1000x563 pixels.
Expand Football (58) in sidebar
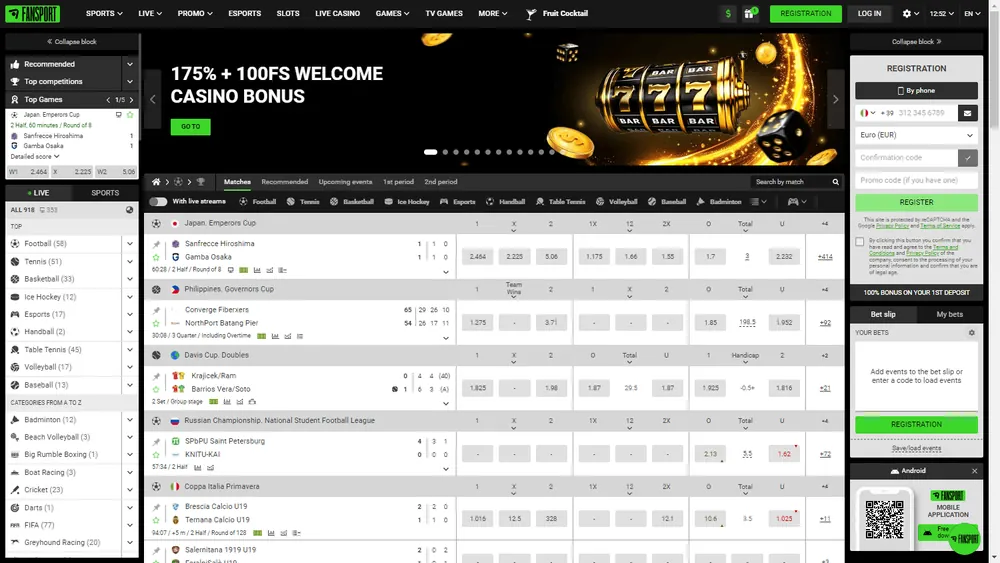point(129,244)
